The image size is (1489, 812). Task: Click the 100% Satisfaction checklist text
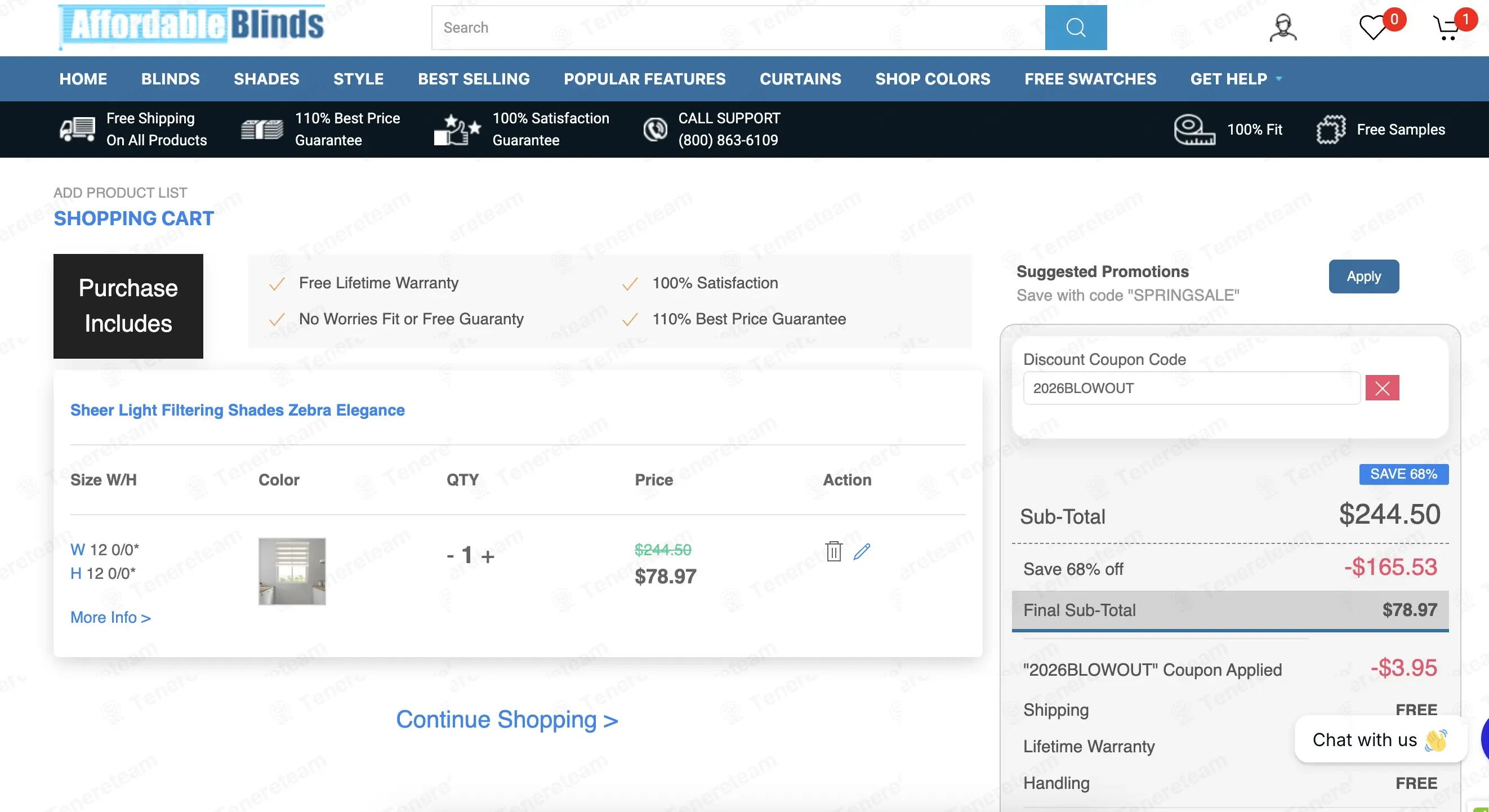715,283
